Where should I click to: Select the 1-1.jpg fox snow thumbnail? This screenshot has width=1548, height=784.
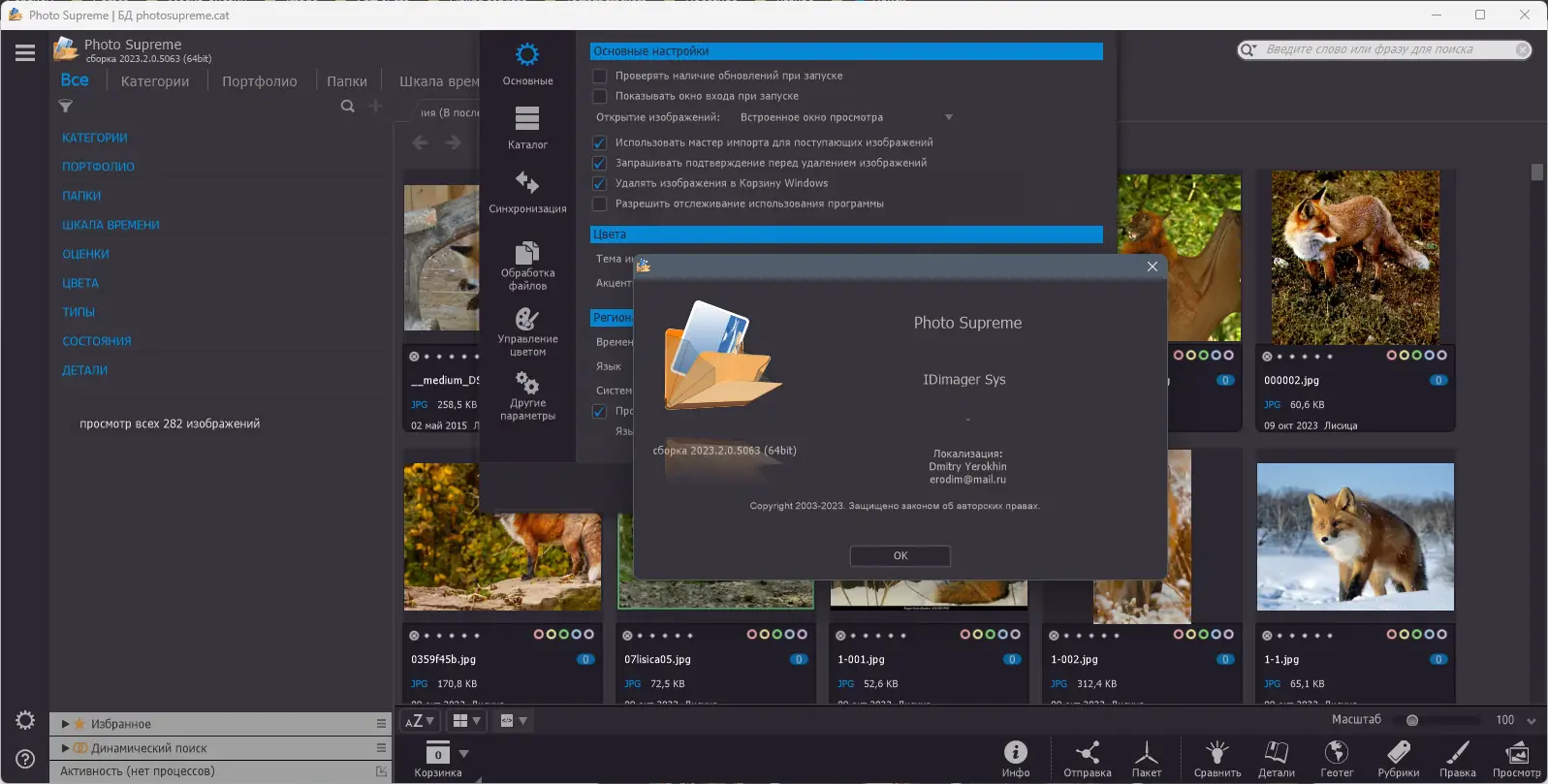(1355, 537)
